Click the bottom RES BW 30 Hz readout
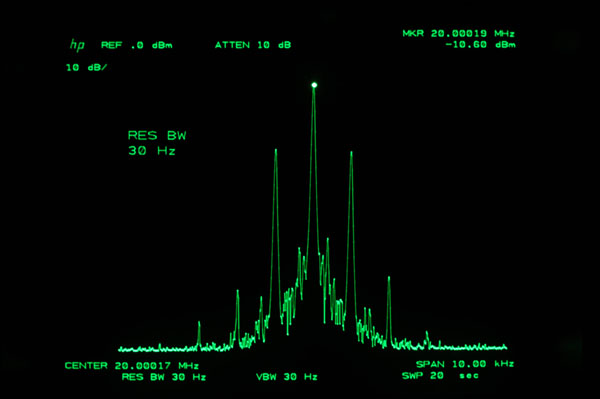The width and height of the screenshot is (600, 399). click(164, 377)
